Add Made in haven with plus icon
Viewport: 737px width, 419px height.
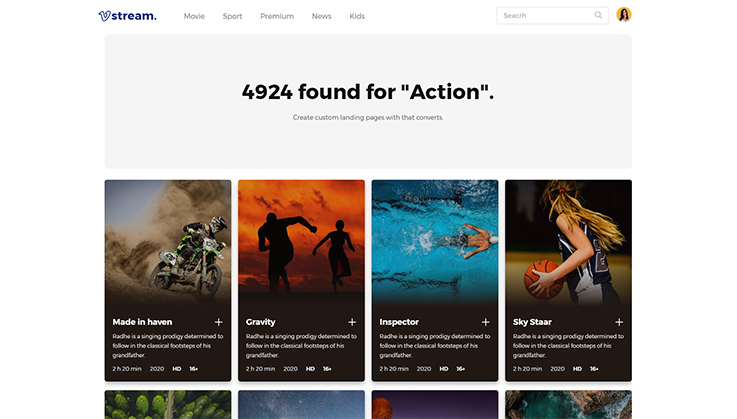point(219,322)
